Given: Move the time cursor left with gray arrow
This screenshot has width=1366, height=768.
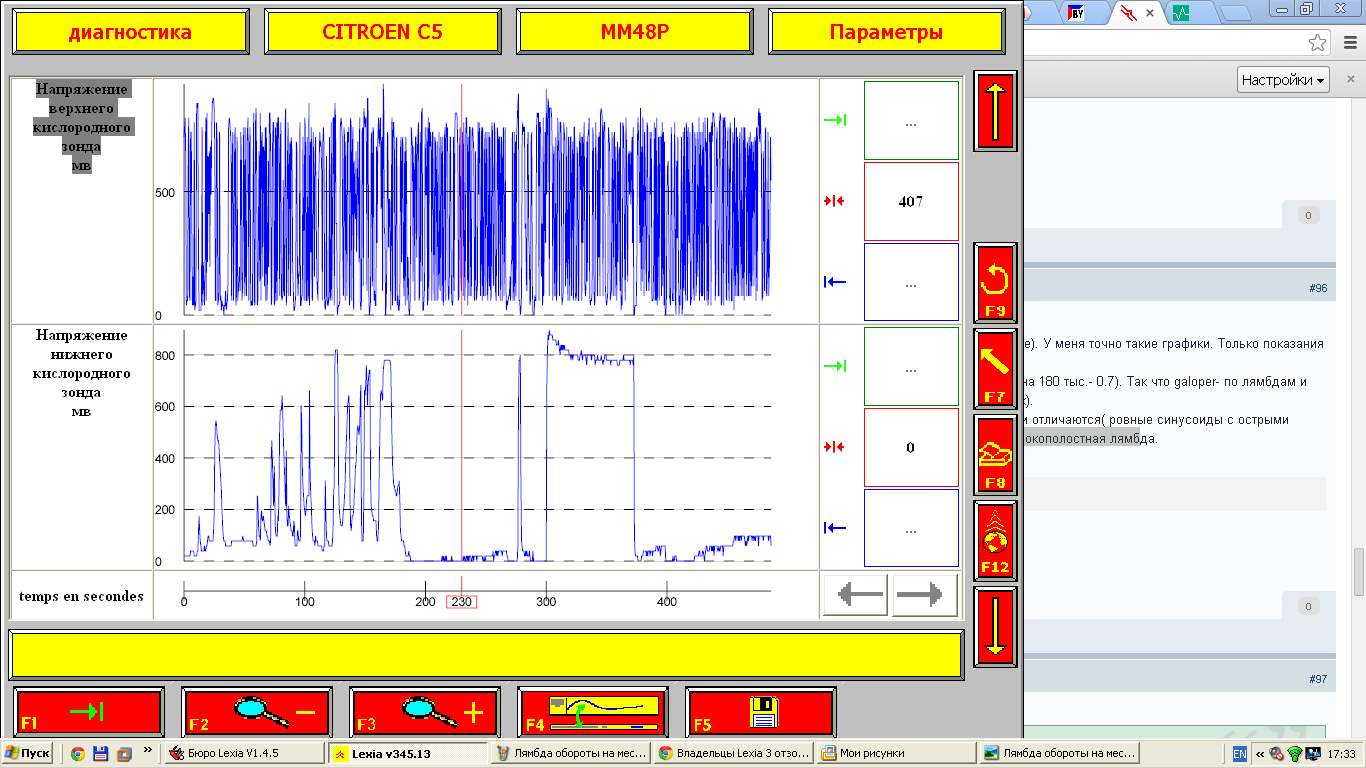Looking at the screenshot, I should (856, 596).
